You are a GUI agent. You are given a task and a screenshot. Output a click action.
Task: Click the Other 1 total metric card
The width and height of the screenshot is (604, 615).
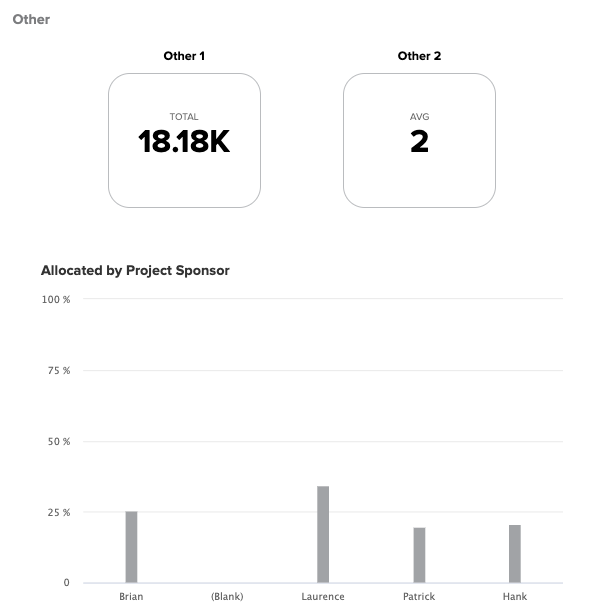click(184, 140)
